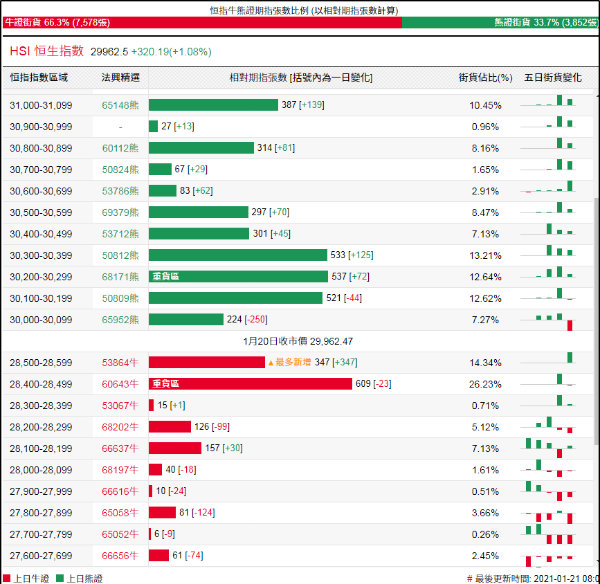Click the 街貨佔比(%) column header
The width and height of the screenshot is (600, 584).
click(x=485, y=78)
